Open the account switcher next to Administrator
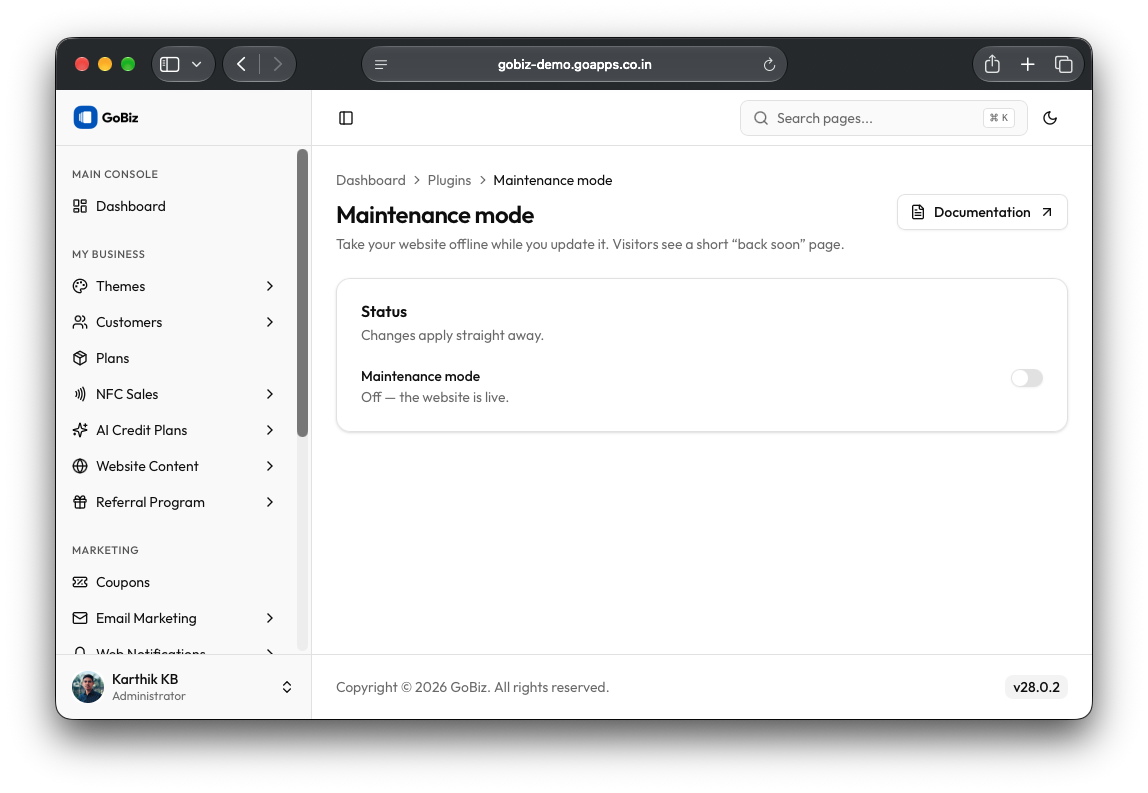This screenshot has width=1148, height=793. 287,687
